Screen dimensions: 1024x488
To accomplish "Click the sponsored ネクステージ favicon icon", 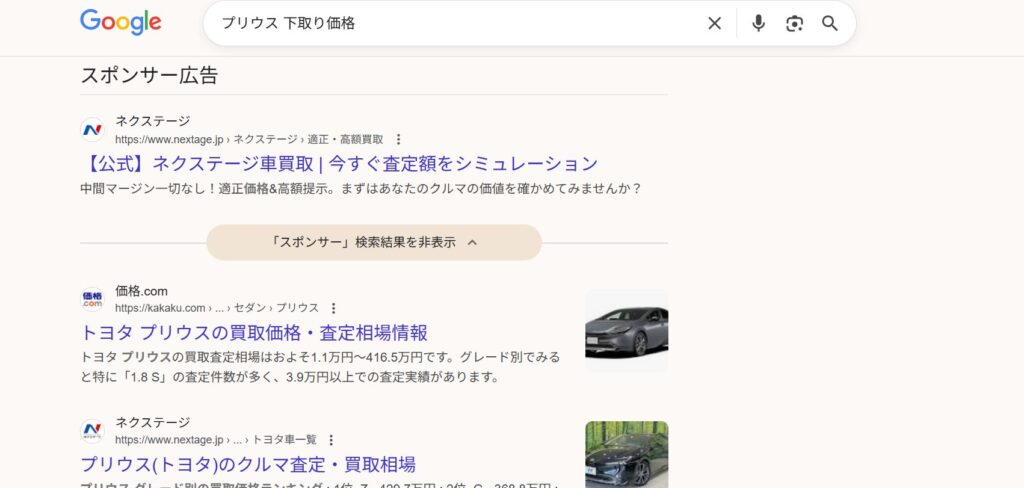I will tap(92, 130).
